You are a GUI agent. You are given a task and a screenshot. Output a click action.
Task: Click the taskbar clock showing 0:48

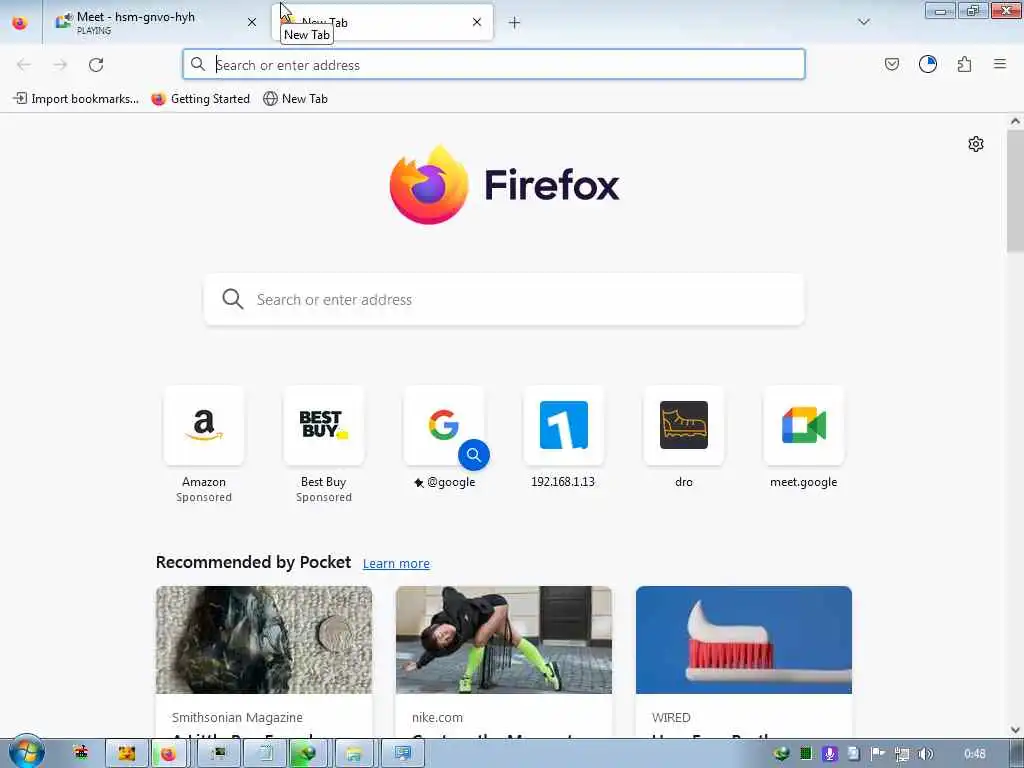click(x=974, y=754)
